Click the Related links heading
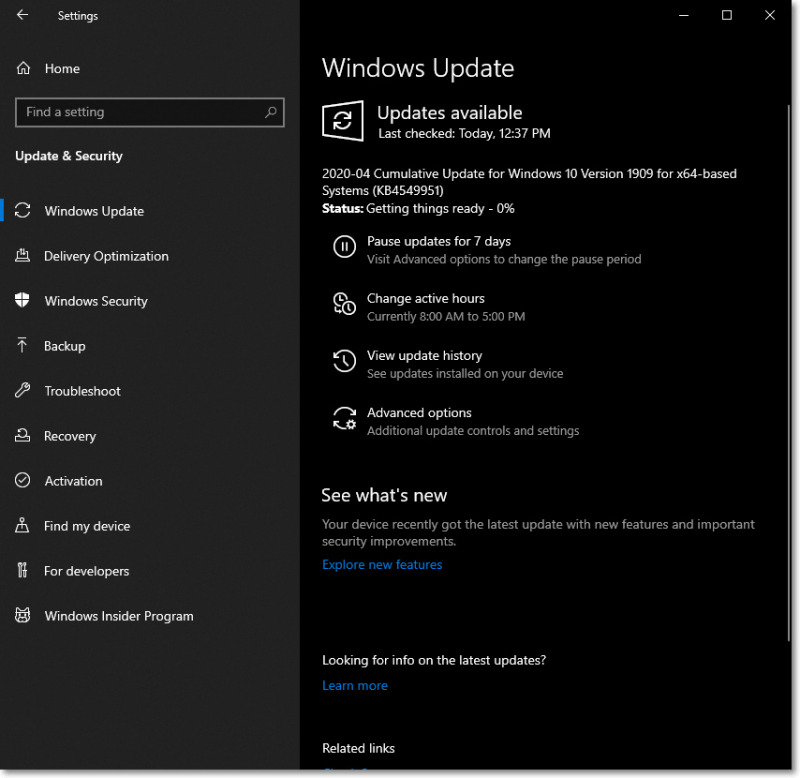Image resolution: width=800 pixels, height=778 pixels. coord(358,748)
